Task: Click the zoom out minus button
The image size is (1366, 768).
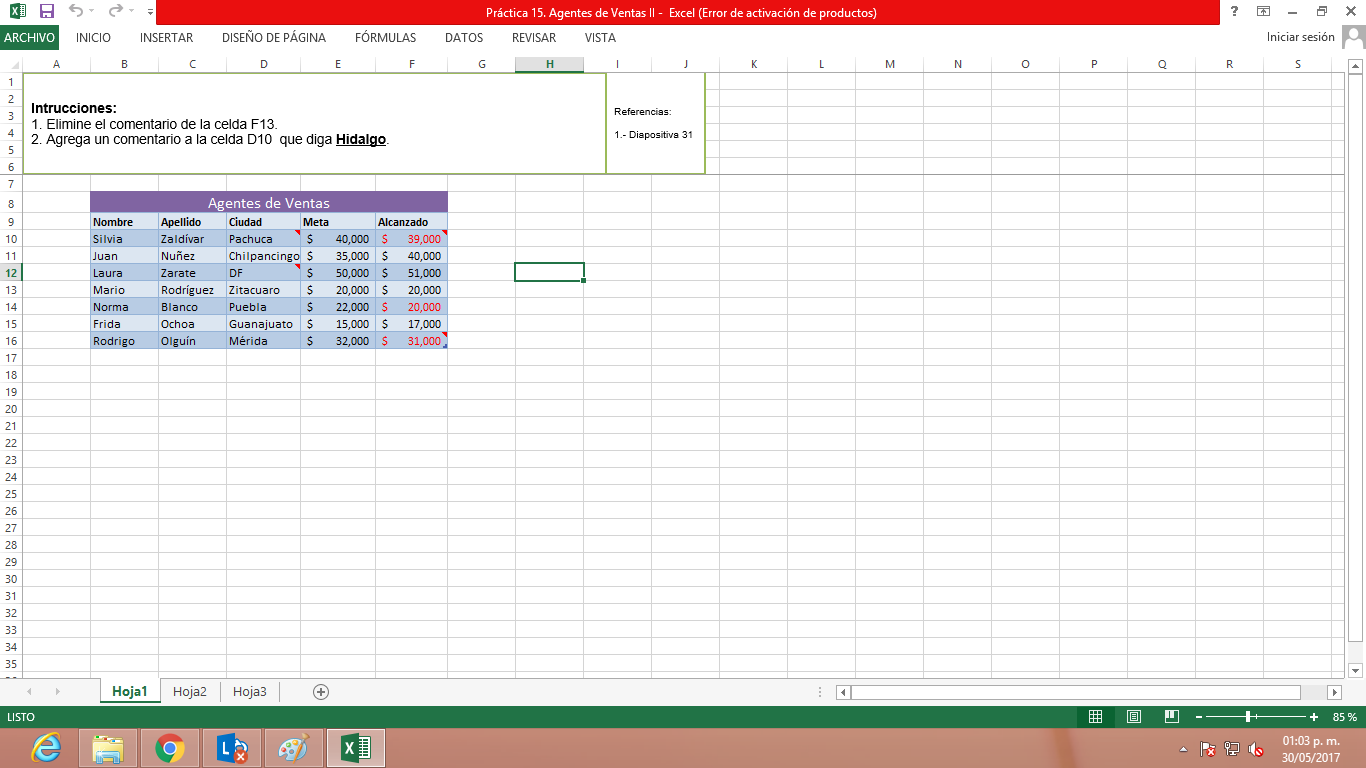Action: 1199,717
